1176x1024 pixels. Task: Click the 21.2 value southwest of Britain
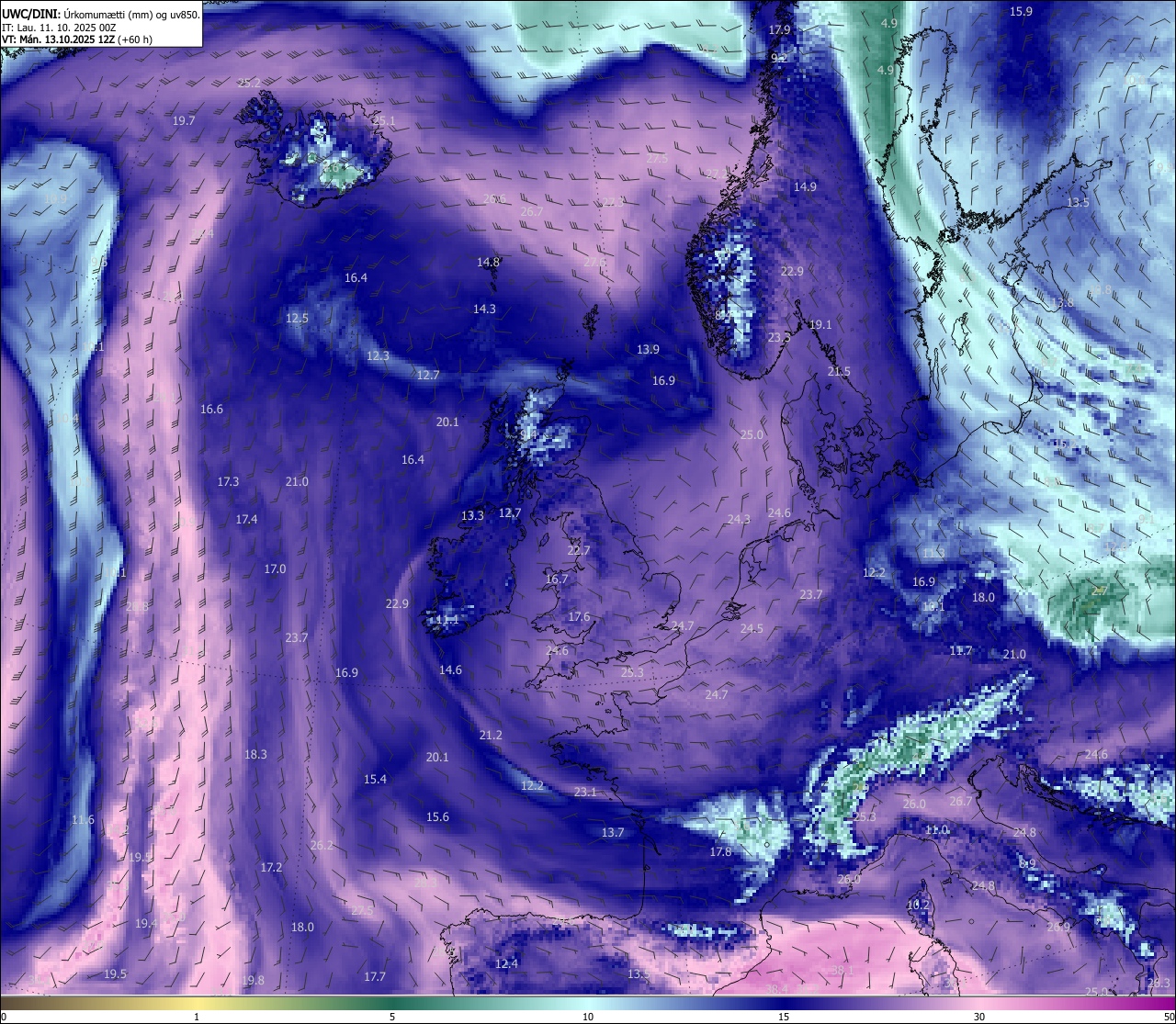[491, 735]
